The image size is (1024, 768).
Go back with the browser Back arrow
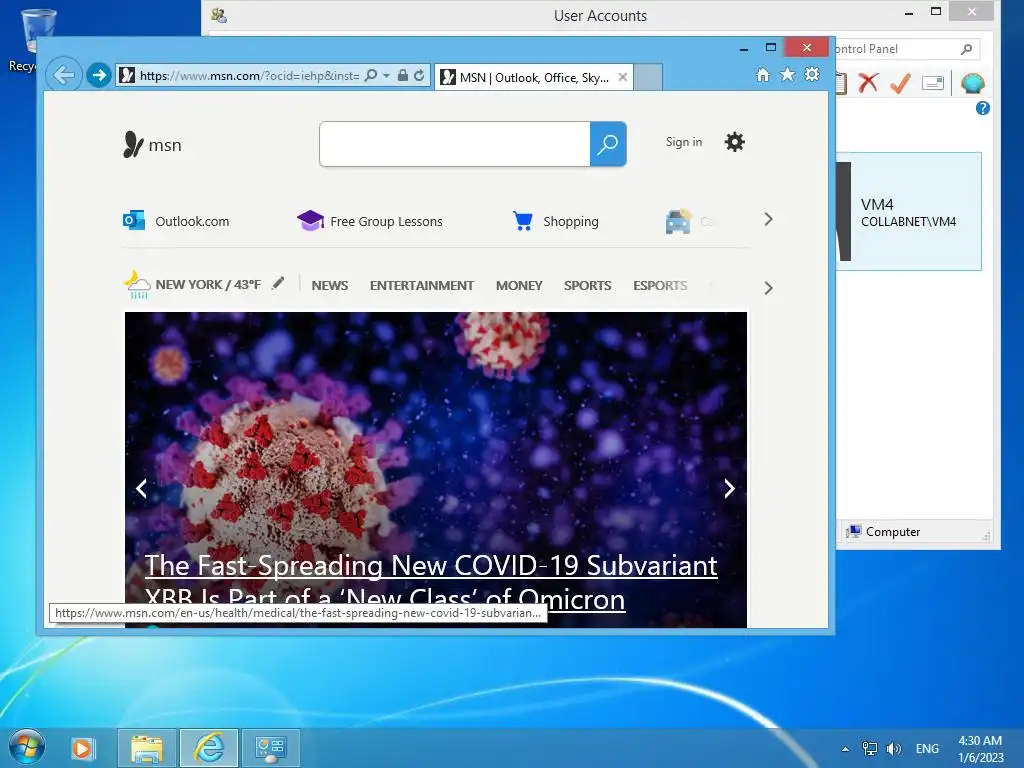click(63, 75)
